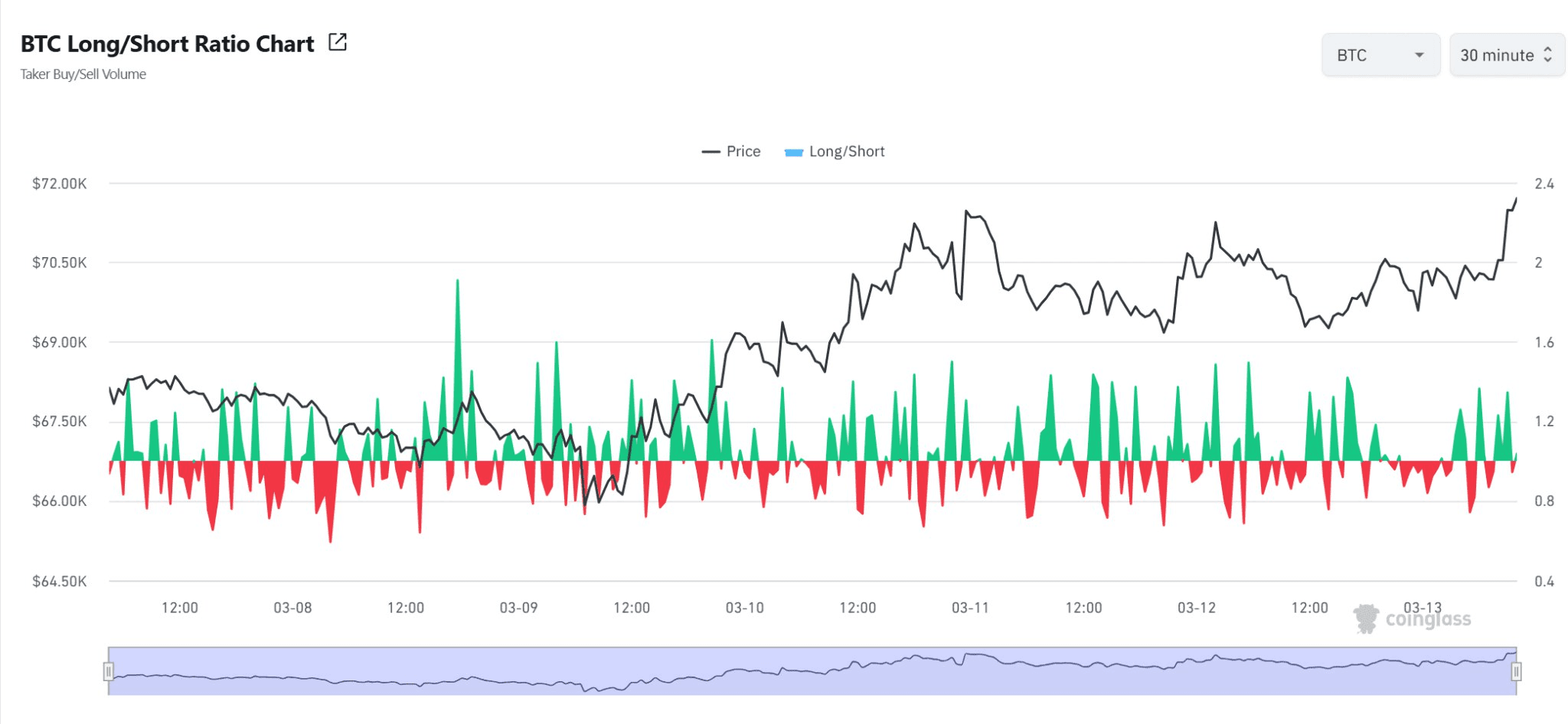Click the 2.4 label on ratio axis
The width and height of the screenshot is (1568, 724).
pyautogui.click(x=1544, y=184)
